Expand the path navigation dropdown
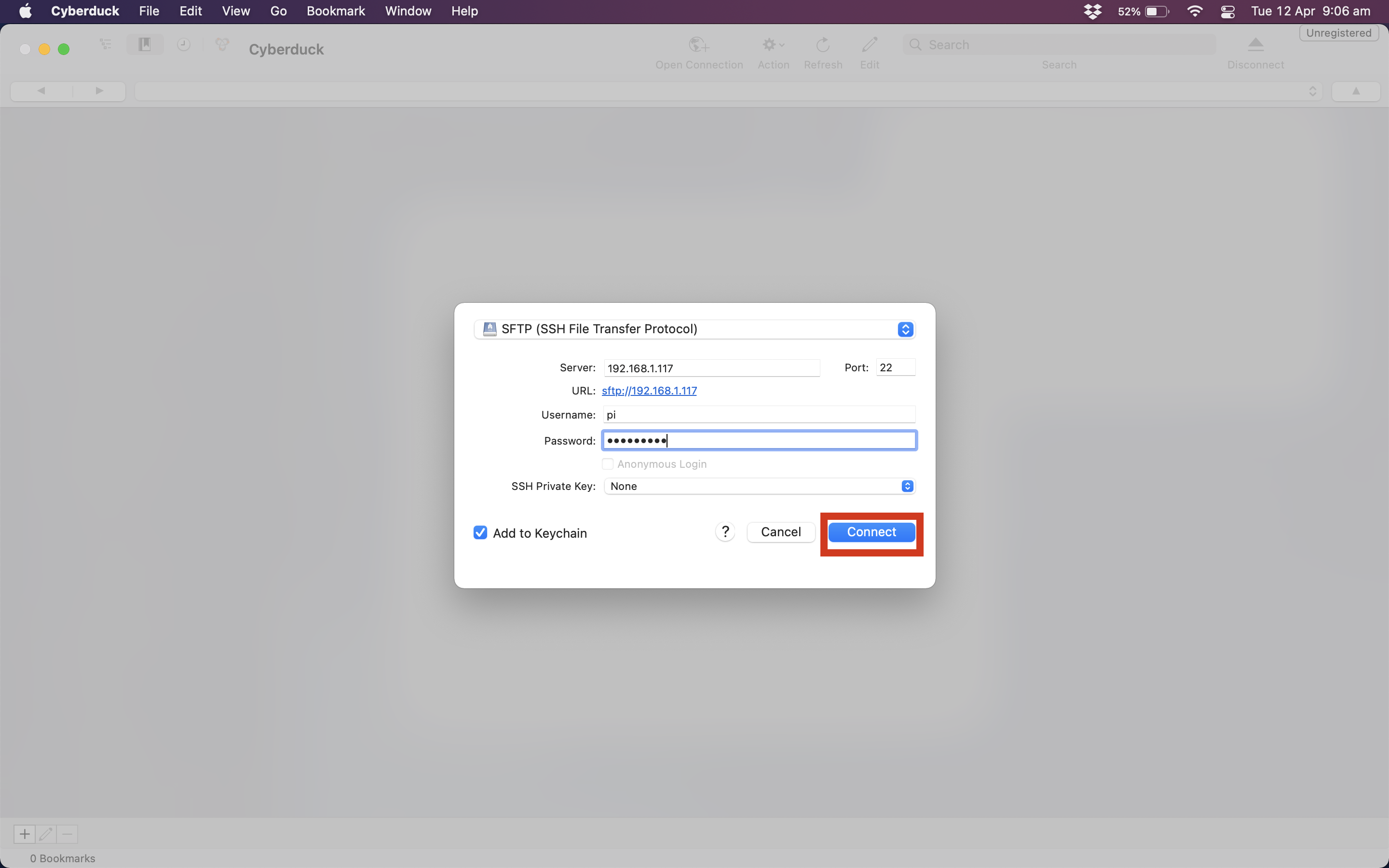Screen dimensions: 1389x868 click(x=1312, y=91)
